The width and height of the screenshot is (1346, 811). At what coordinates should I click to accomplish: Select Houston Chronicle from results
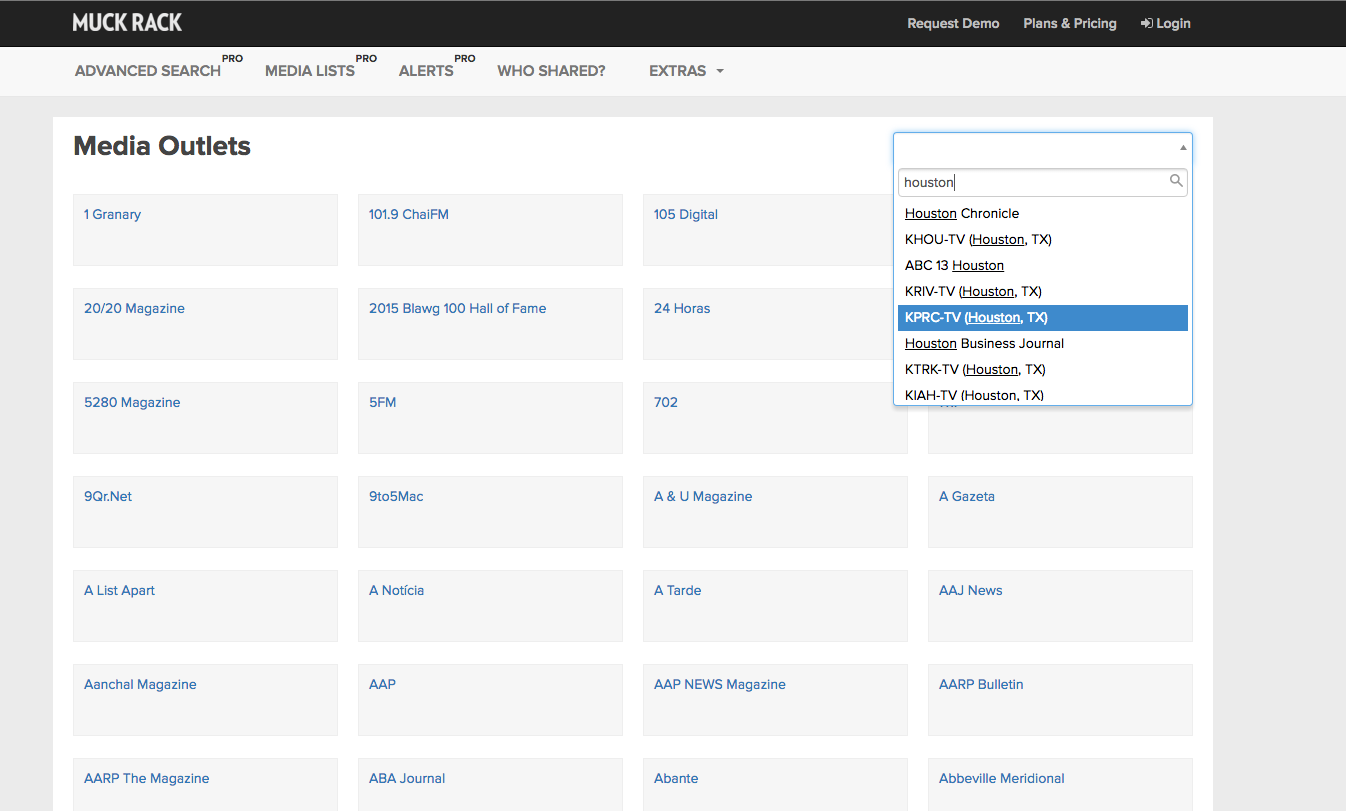pos(1041,213)
